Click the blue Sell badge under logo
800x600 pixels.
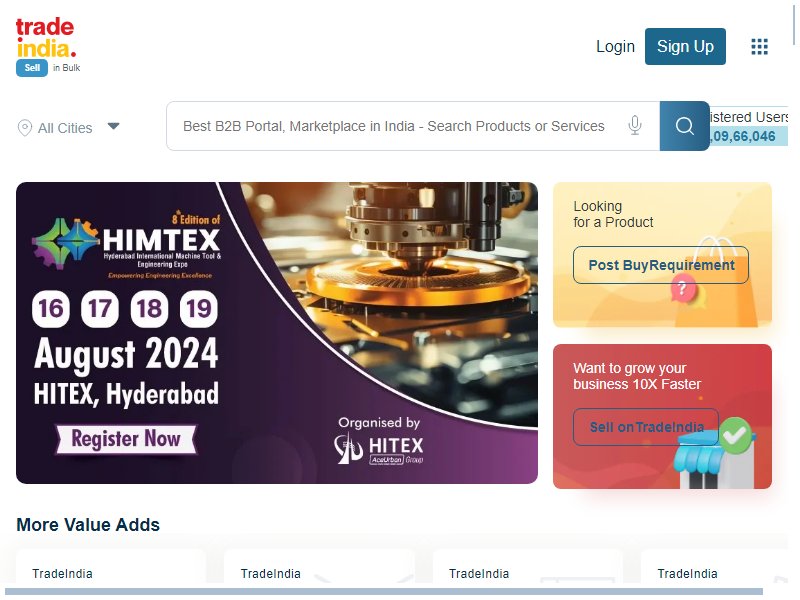(x=32, y=68)
